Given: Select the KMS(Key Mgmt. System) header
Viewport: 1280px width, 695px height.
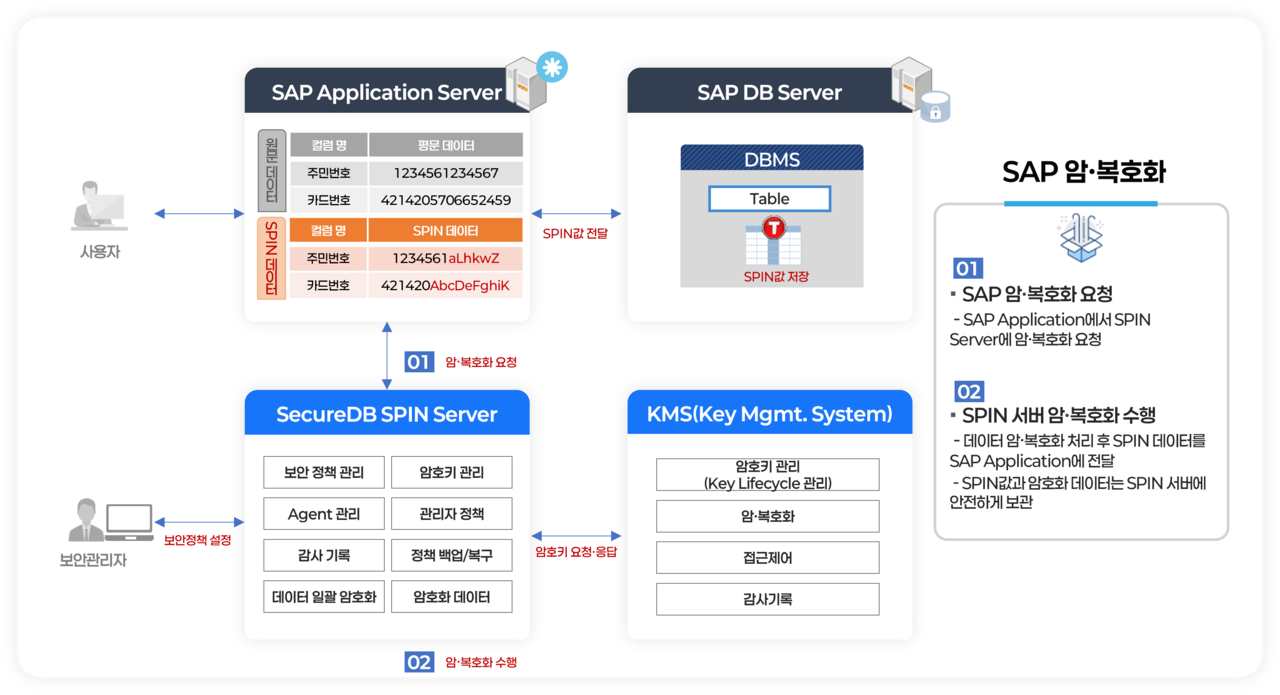Looking at the screenshot, I should [x=769, y=413].
